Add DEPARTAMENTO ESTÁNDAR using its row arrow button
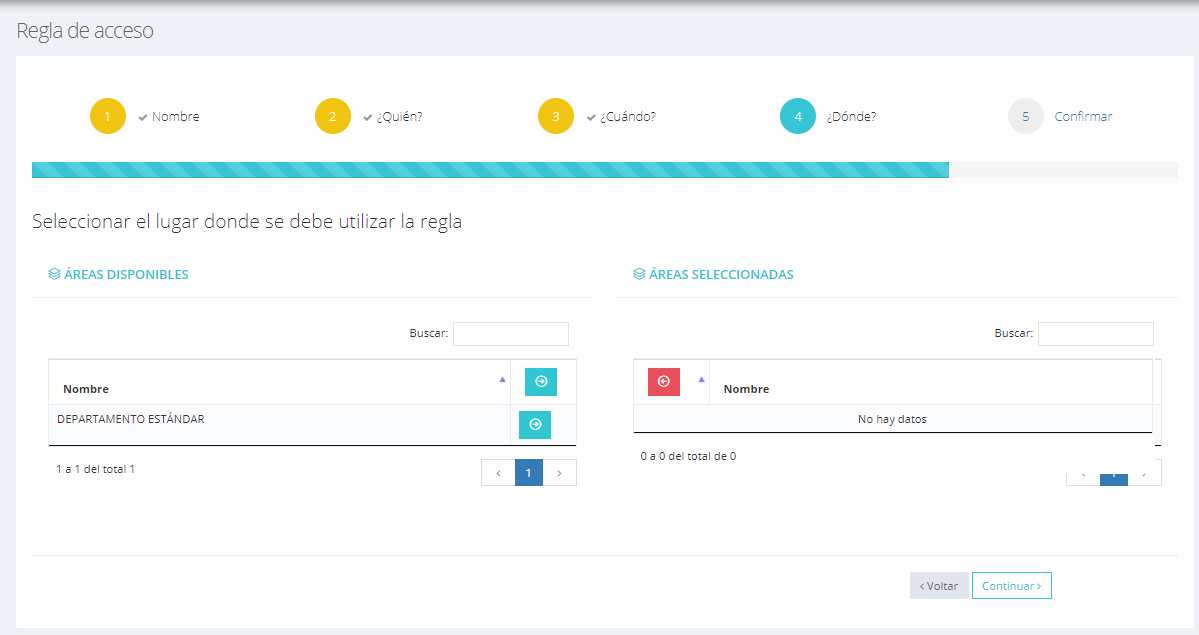Viewport: 1199px width, 635px height. [x=535, y=425]
